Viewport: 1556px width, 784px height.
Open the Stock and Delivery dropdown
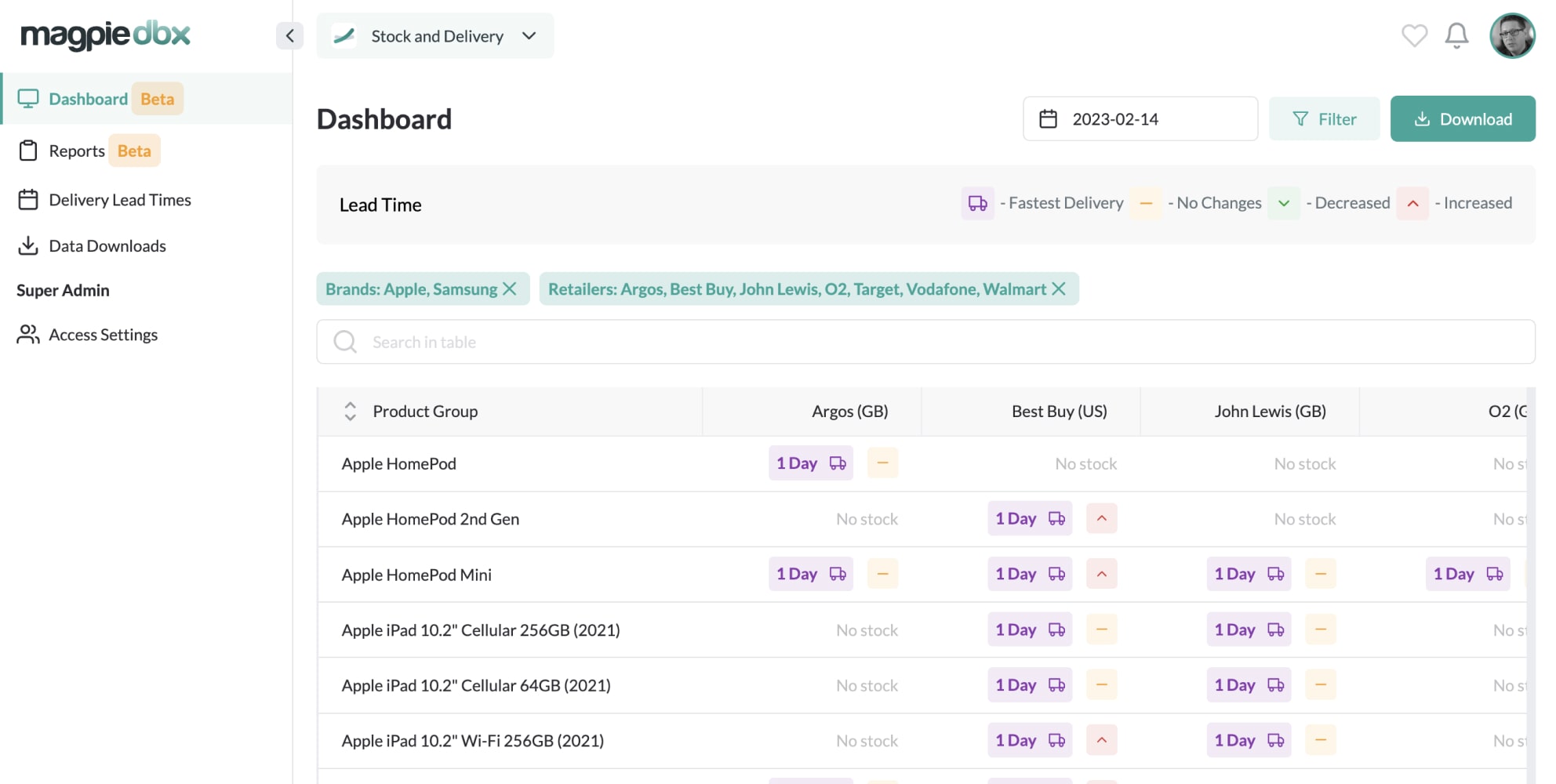[x=435, y=36]
